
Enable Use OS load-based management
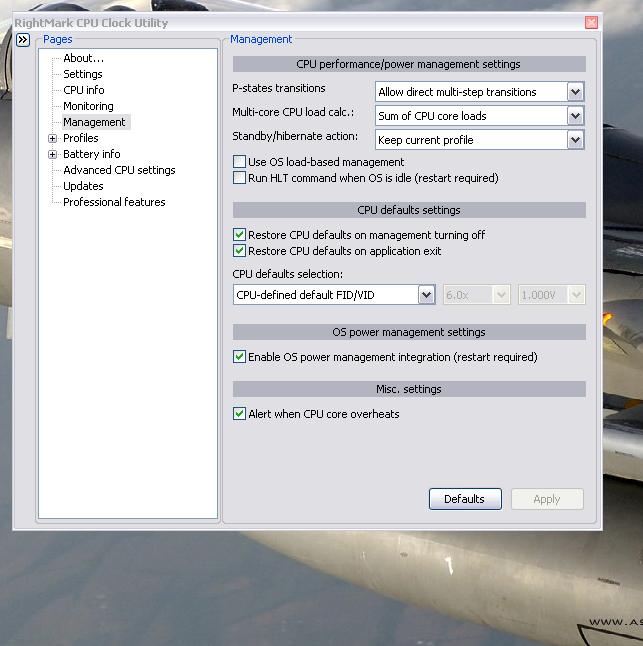pos(239,162)
